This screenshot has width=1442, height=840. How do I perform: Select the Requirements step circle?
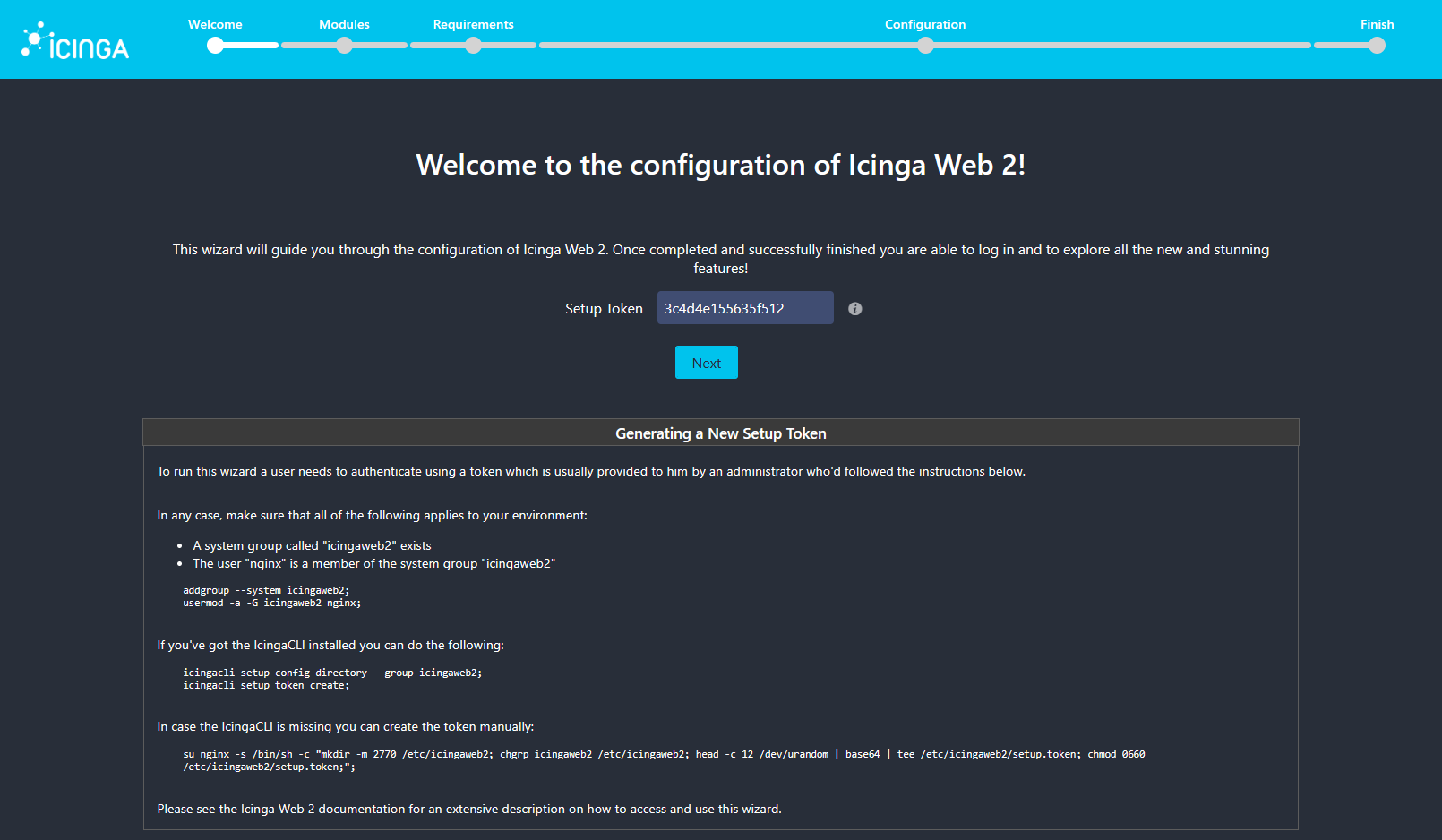point(474,45)
